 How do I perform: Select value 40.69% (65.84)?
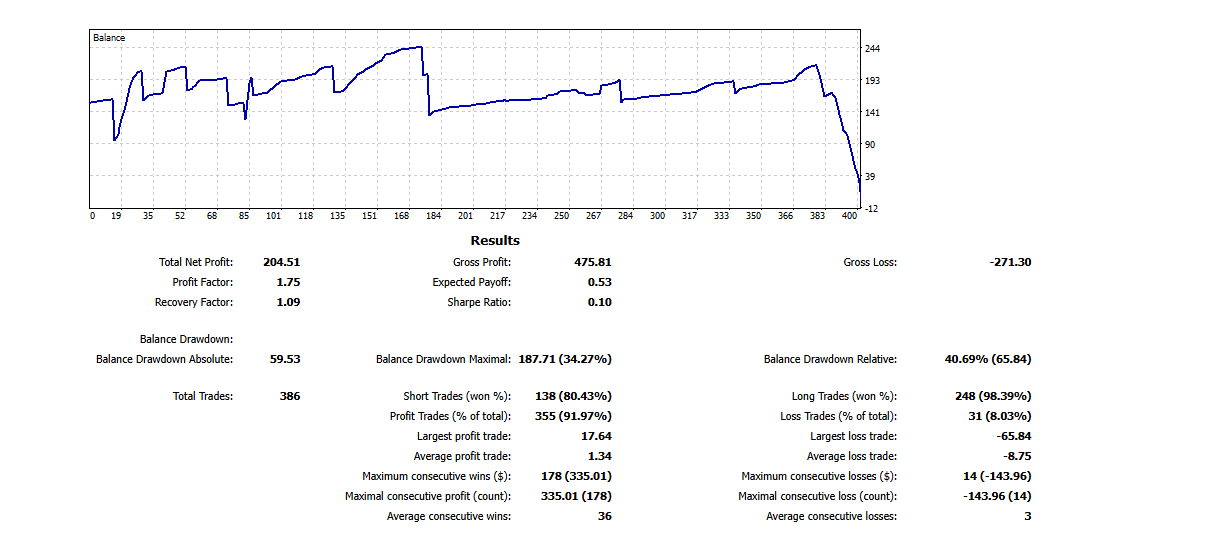click(988, 360)
